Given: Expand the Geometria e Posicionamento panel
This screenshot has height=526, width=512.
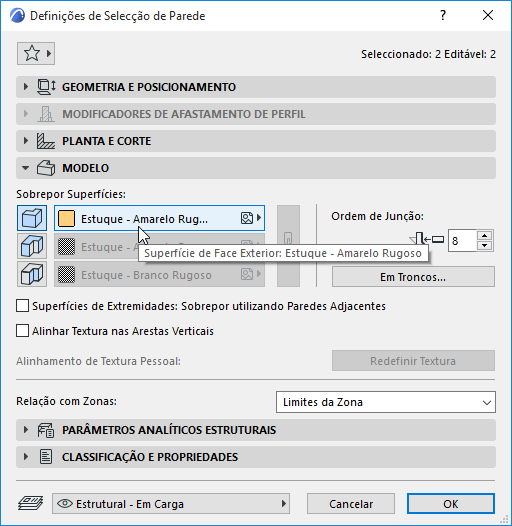Looking at the screenshot, I should pos(256,87).
